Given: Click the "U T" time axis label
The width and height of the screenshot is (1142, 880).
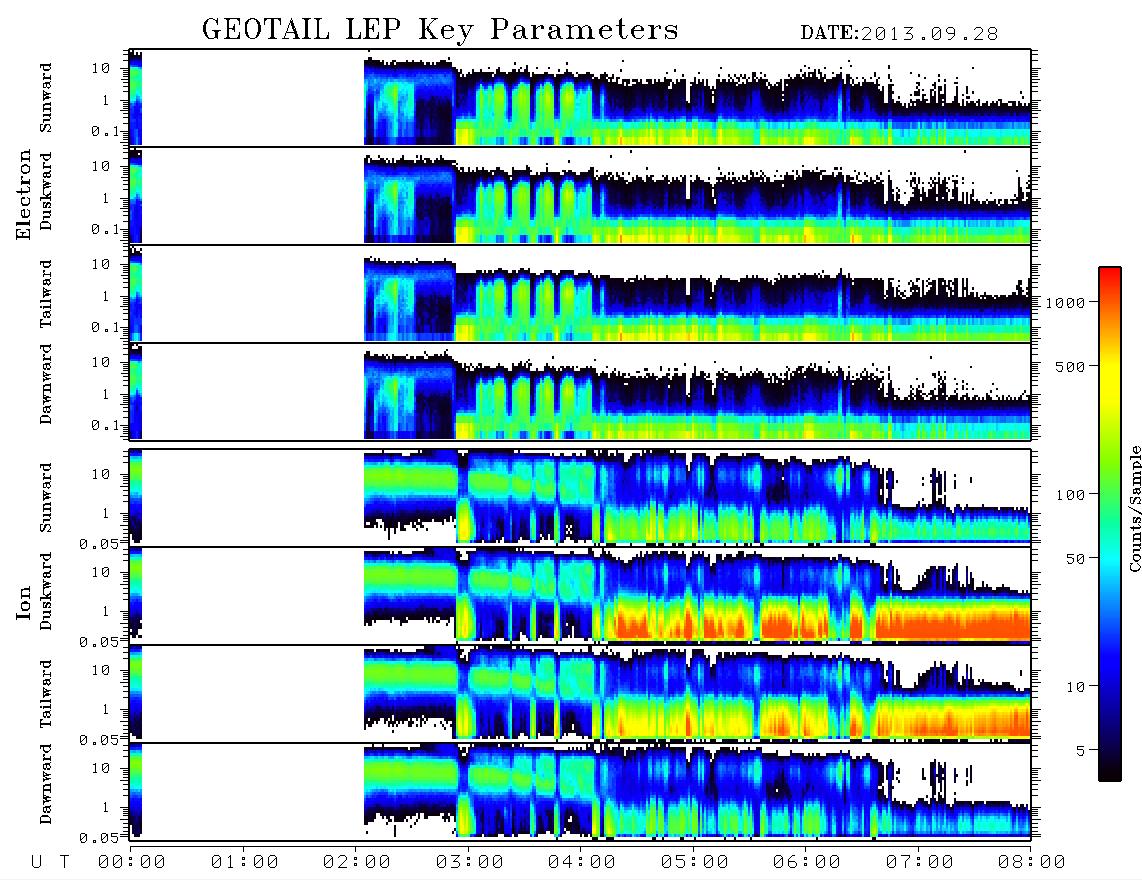Looking at the screenshot, I should (50, 863).
